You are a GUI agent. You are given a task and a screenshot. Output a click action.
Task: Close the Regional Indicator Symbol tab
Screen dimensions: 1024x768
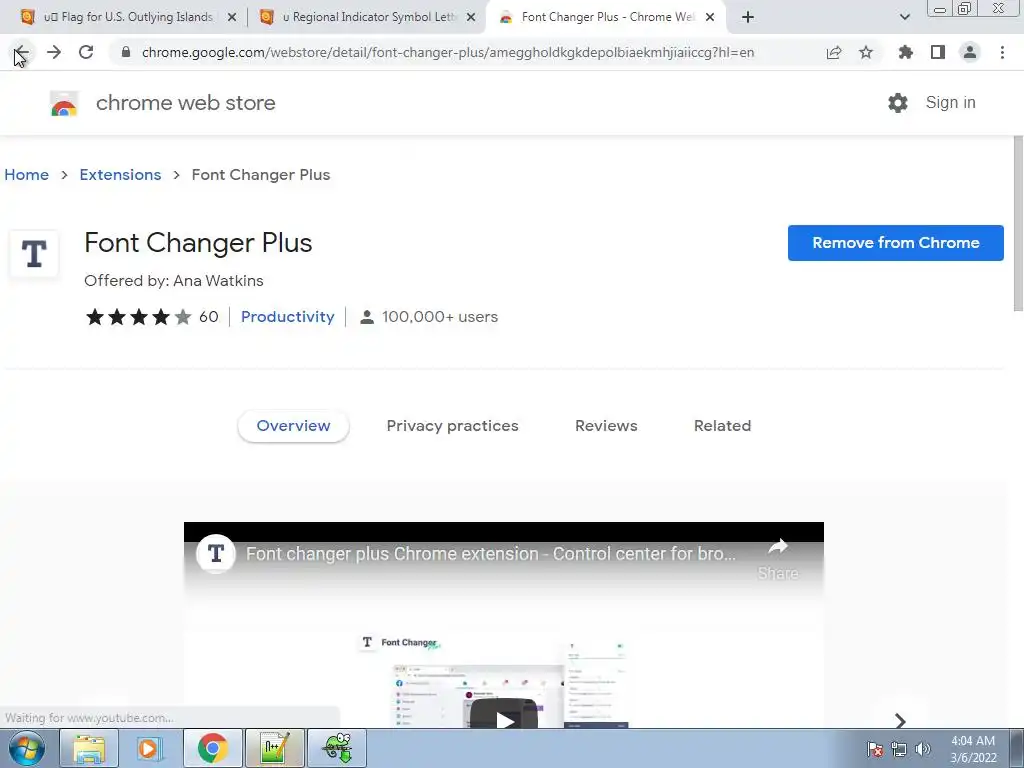click(x=471, y=17)
